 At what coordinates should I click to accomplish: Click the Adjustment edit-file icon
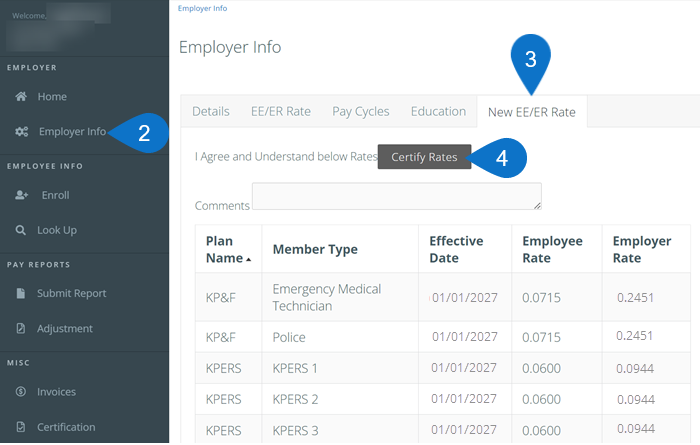(21, 329)
